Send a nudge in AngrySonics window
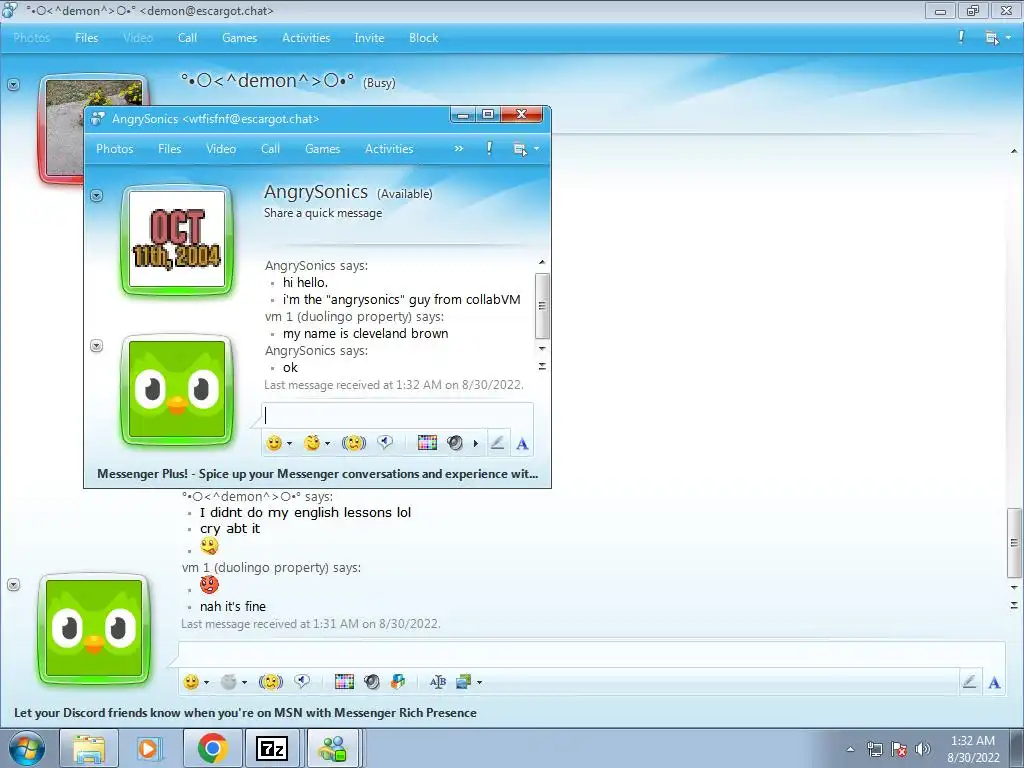This screenshot has height=768, width=1024. click(x=353, y=443)
